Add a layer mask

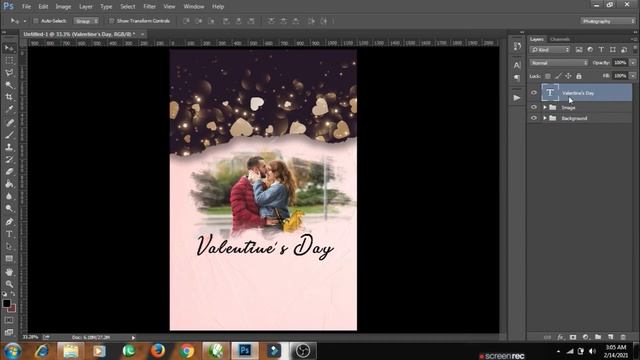[x=573, y=337]
